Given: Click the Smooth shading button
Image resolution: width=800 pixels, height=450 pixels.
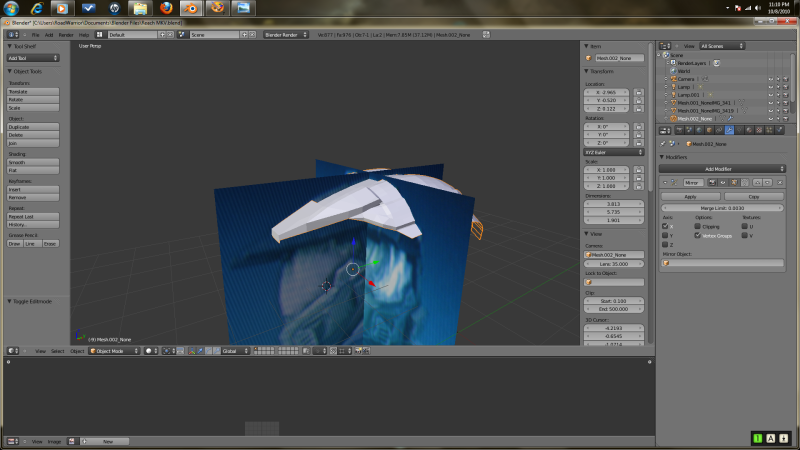Looking at the screenshot, I should click(33, 162).
